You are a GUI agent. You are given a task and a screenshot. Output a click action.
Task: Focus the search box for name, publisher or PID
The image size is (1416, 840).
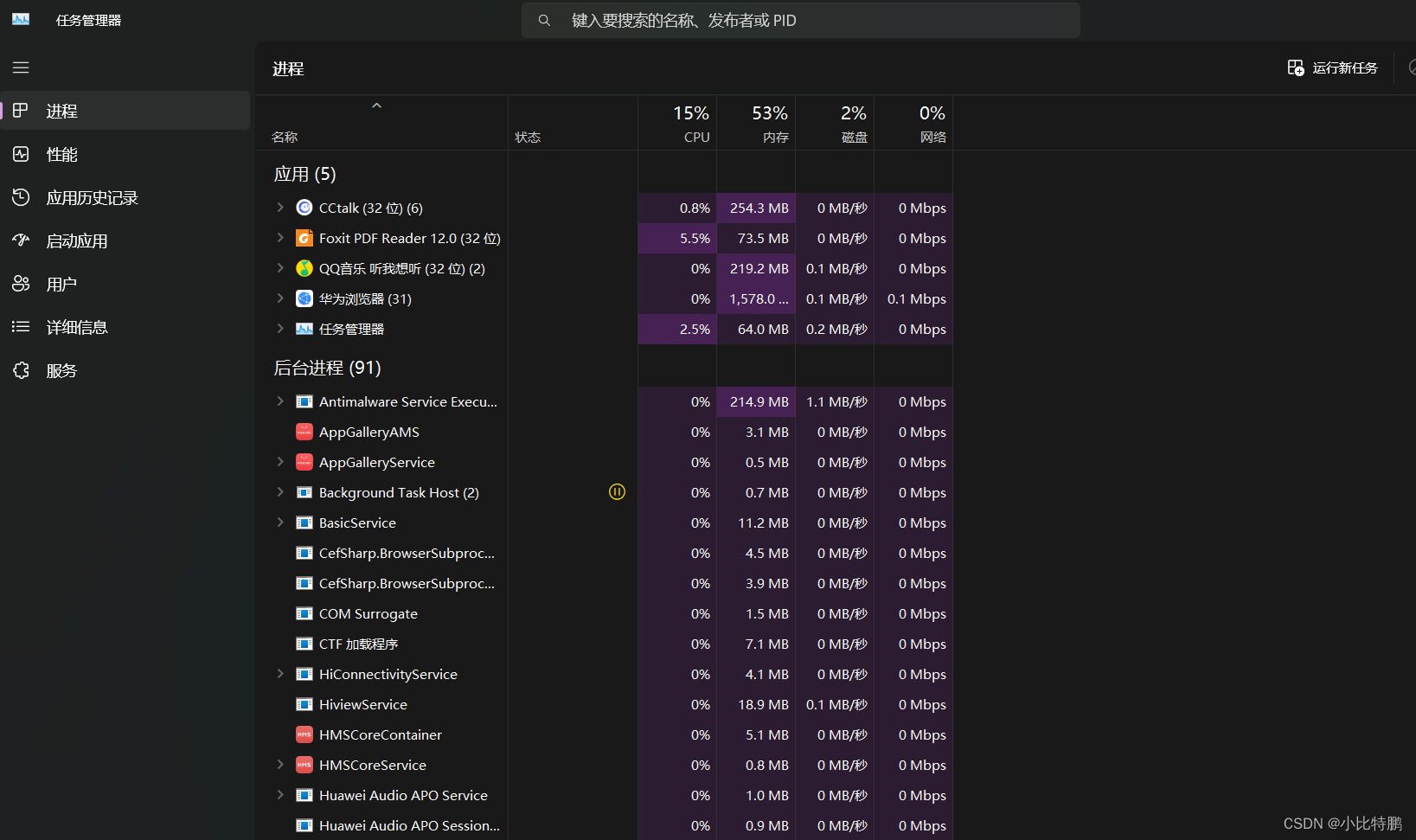801,20
